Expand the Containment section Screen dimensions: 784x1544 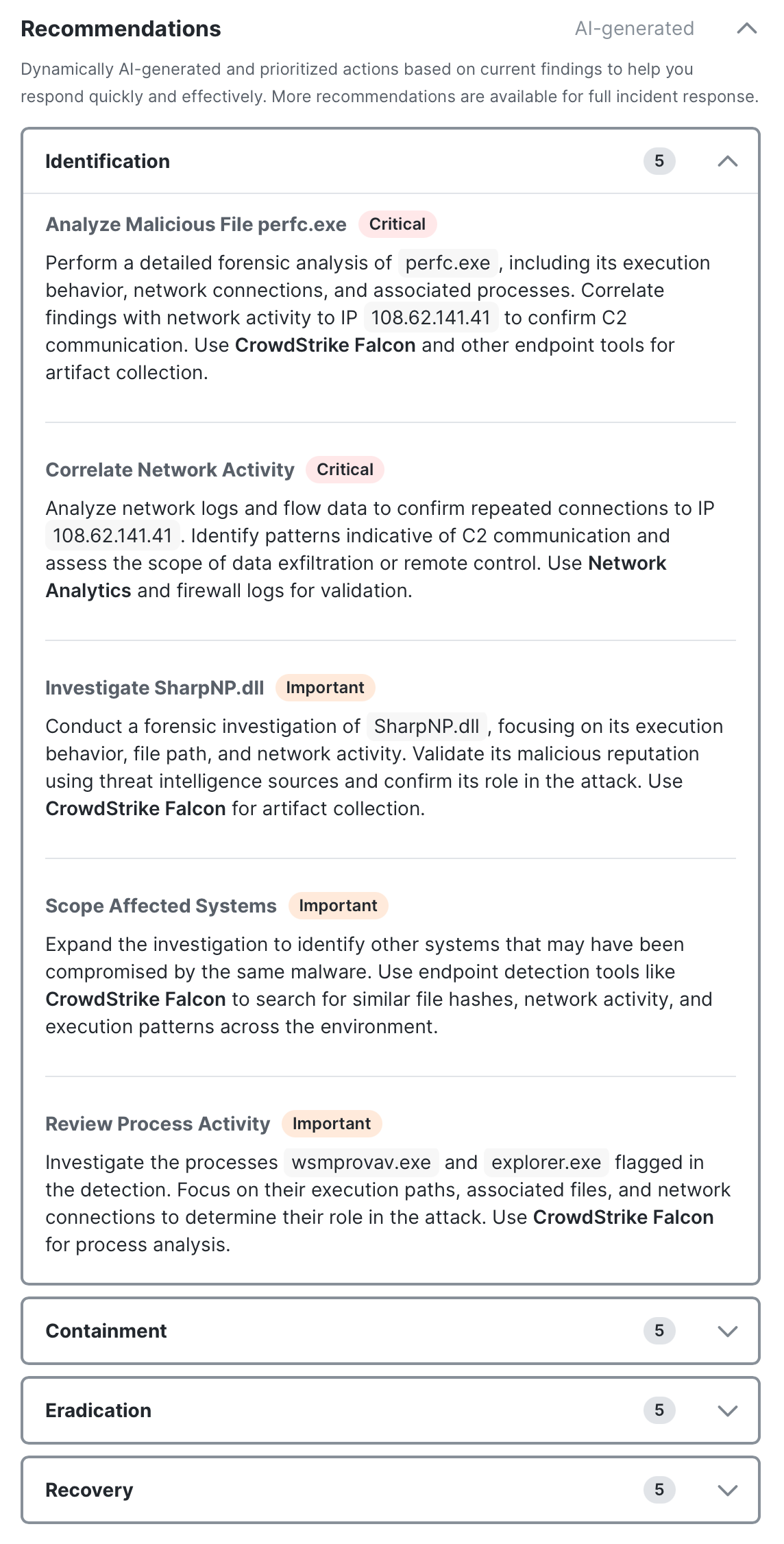point(727,1331)
